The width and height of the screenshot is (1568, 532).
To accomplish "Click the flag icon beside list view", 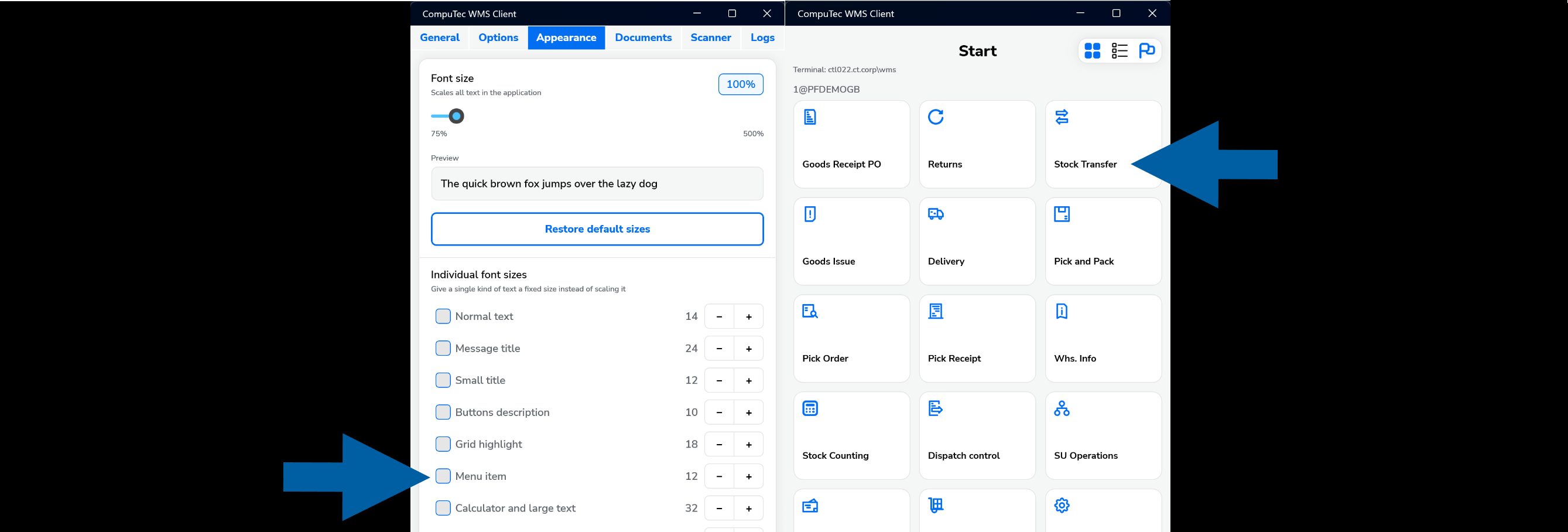I will [1147, 50].
